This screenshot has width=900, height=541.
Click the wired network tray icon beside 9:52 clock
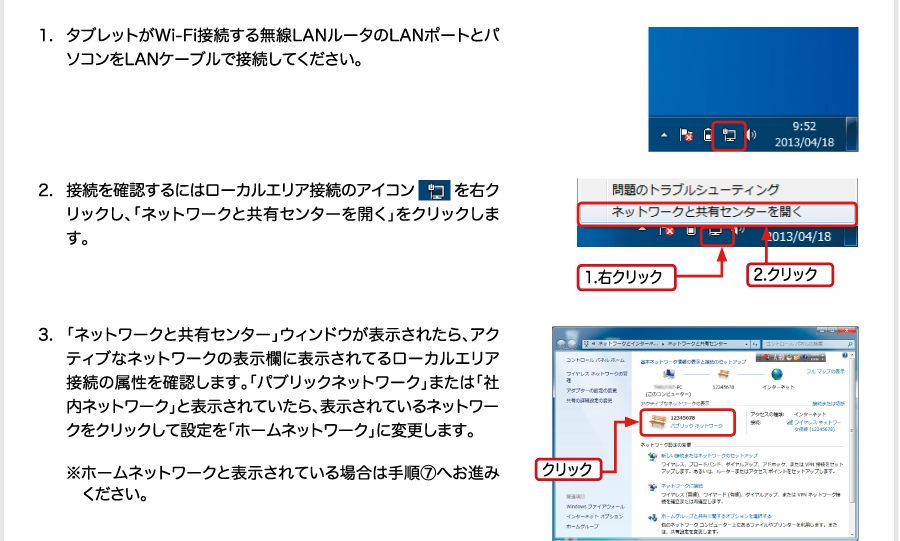(x=729, y=135)
